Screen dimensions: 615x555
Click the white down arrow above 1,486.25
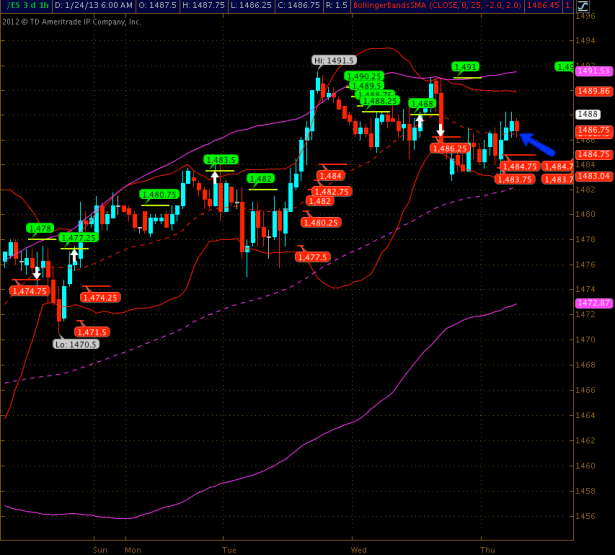pyautogui.click(x=440, y=130)
